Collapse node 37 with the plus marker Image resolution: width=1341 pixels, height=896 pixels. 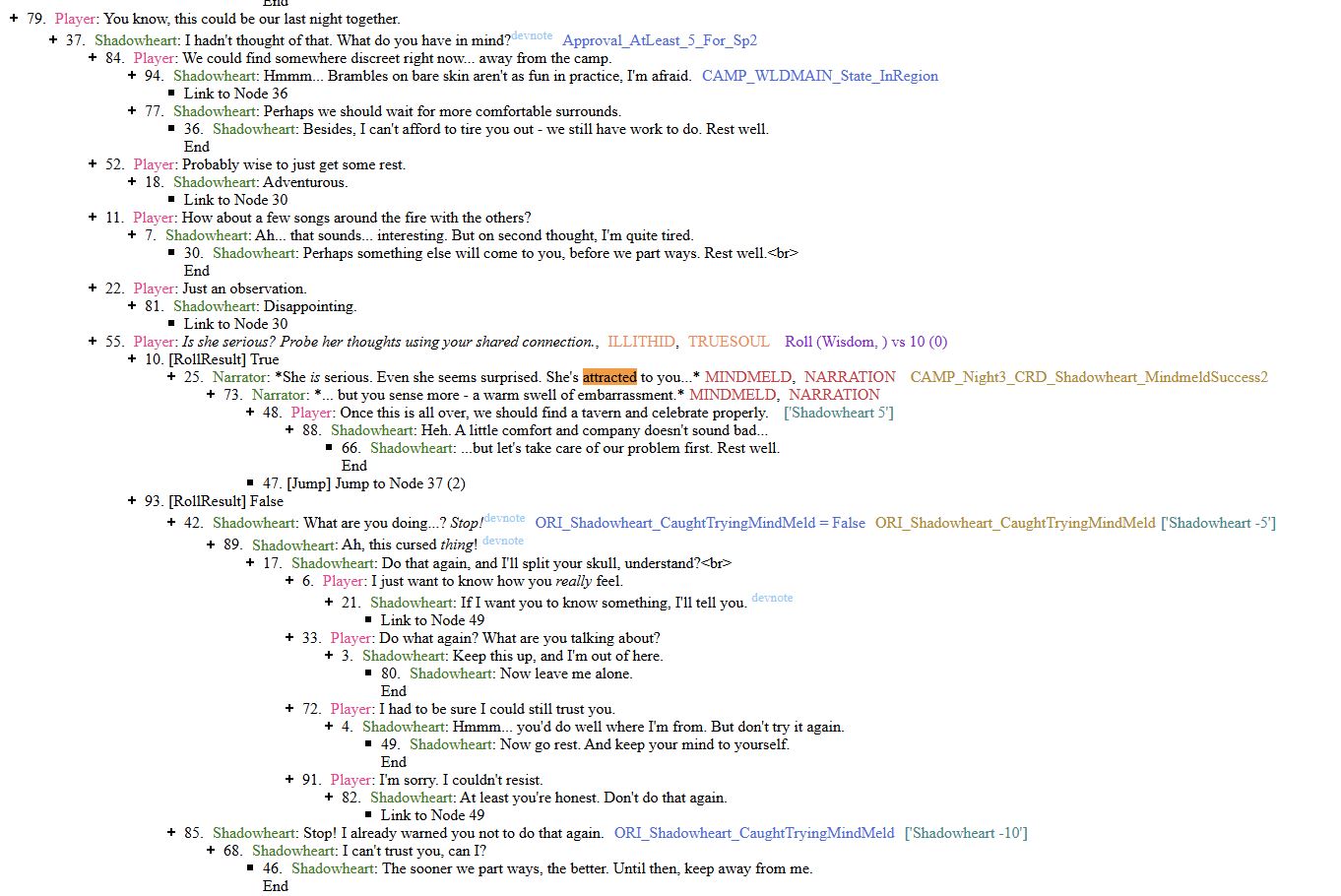tap(53, 40)
